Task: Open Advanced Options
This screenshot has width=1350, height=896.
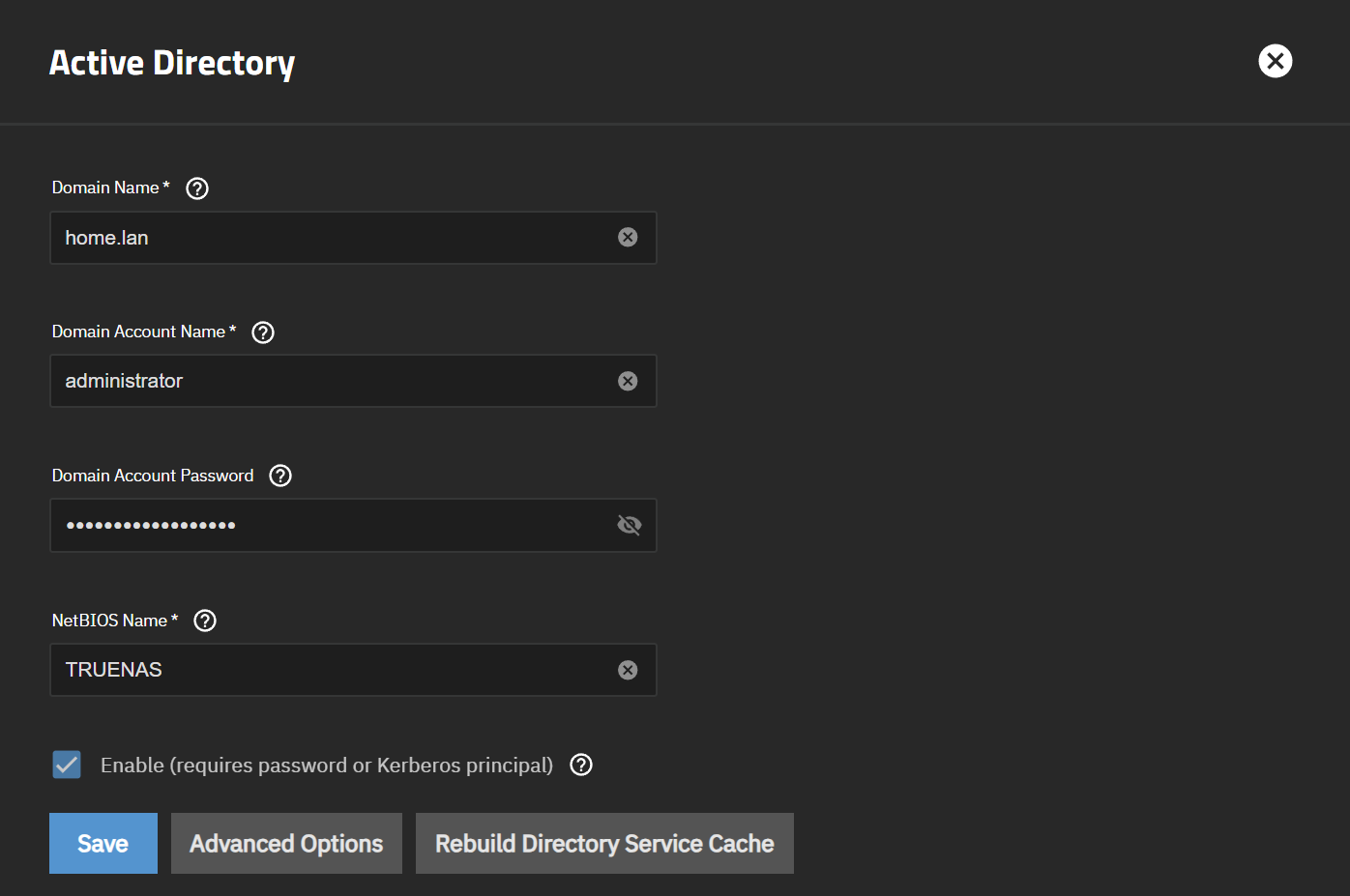Action: click(286, 843)
